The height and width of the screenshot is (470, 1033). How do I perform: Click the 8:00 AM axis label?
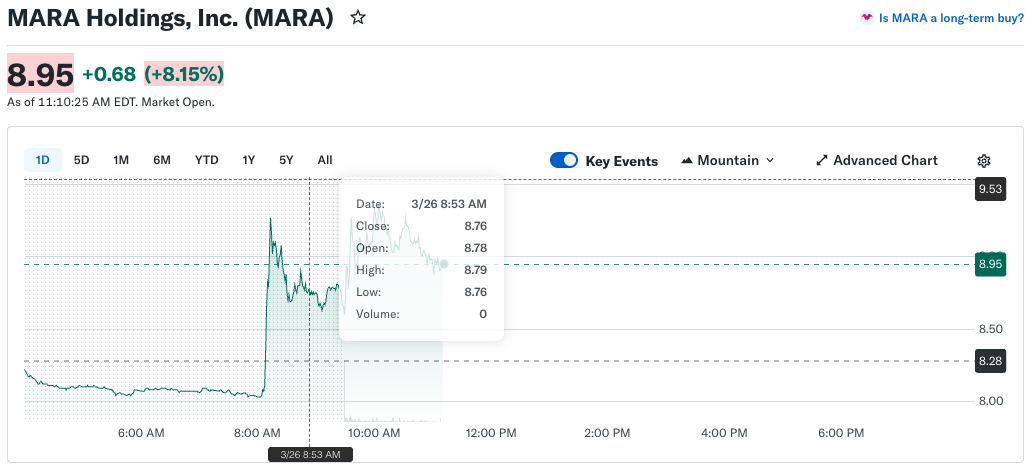pos(257,433)
